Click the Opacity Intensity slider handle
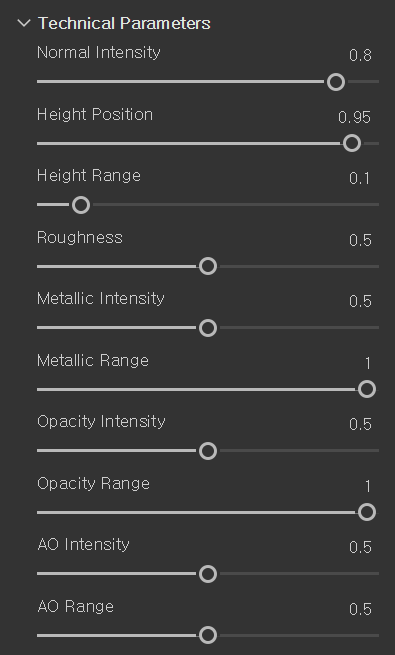Image resolution: width=395 pixels, height=655 pixels. coord(208,451)
